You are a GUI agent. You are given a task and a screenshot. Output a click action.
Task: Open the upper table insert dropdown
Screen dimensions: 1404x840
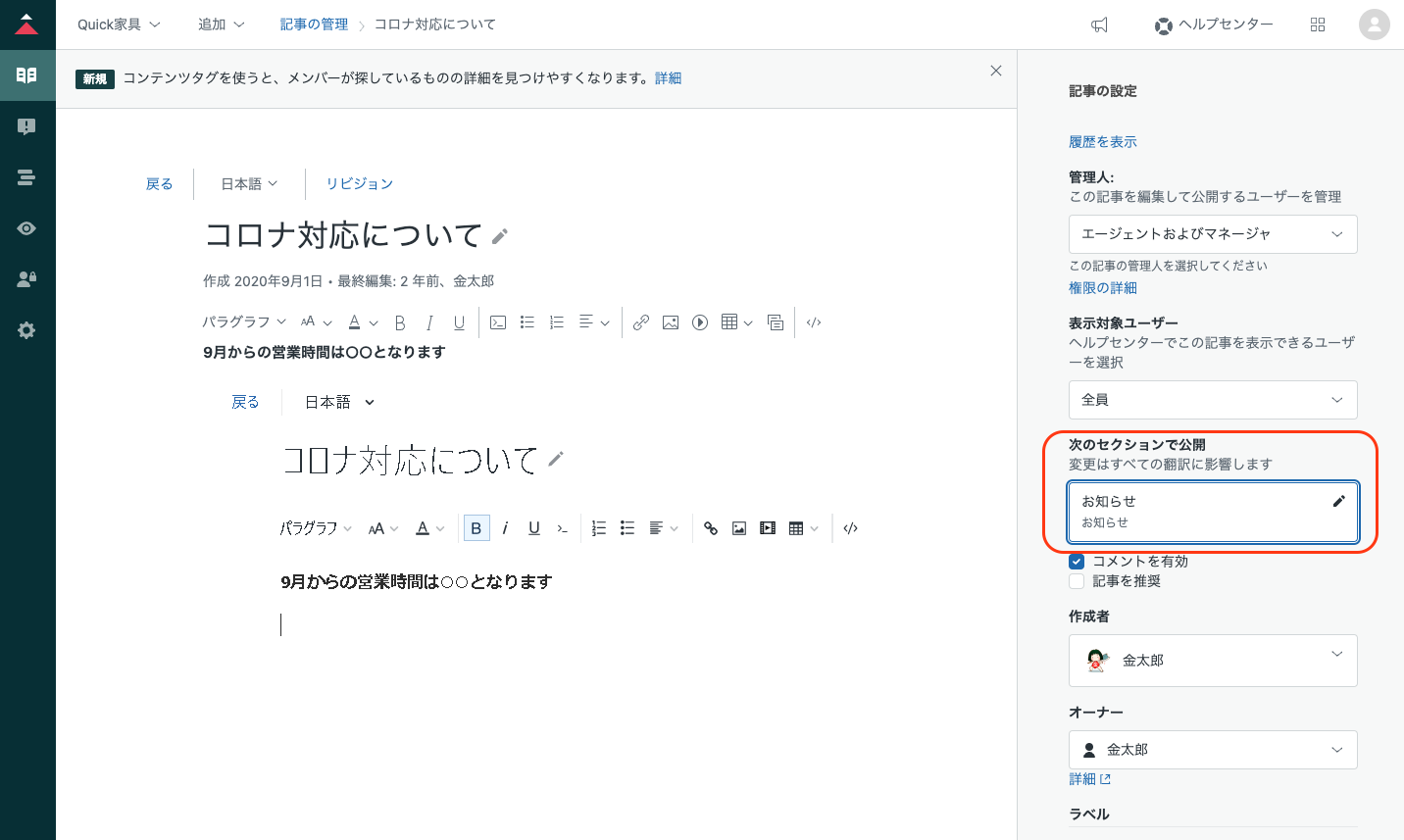pyautogui.click(x=736, y=322)
